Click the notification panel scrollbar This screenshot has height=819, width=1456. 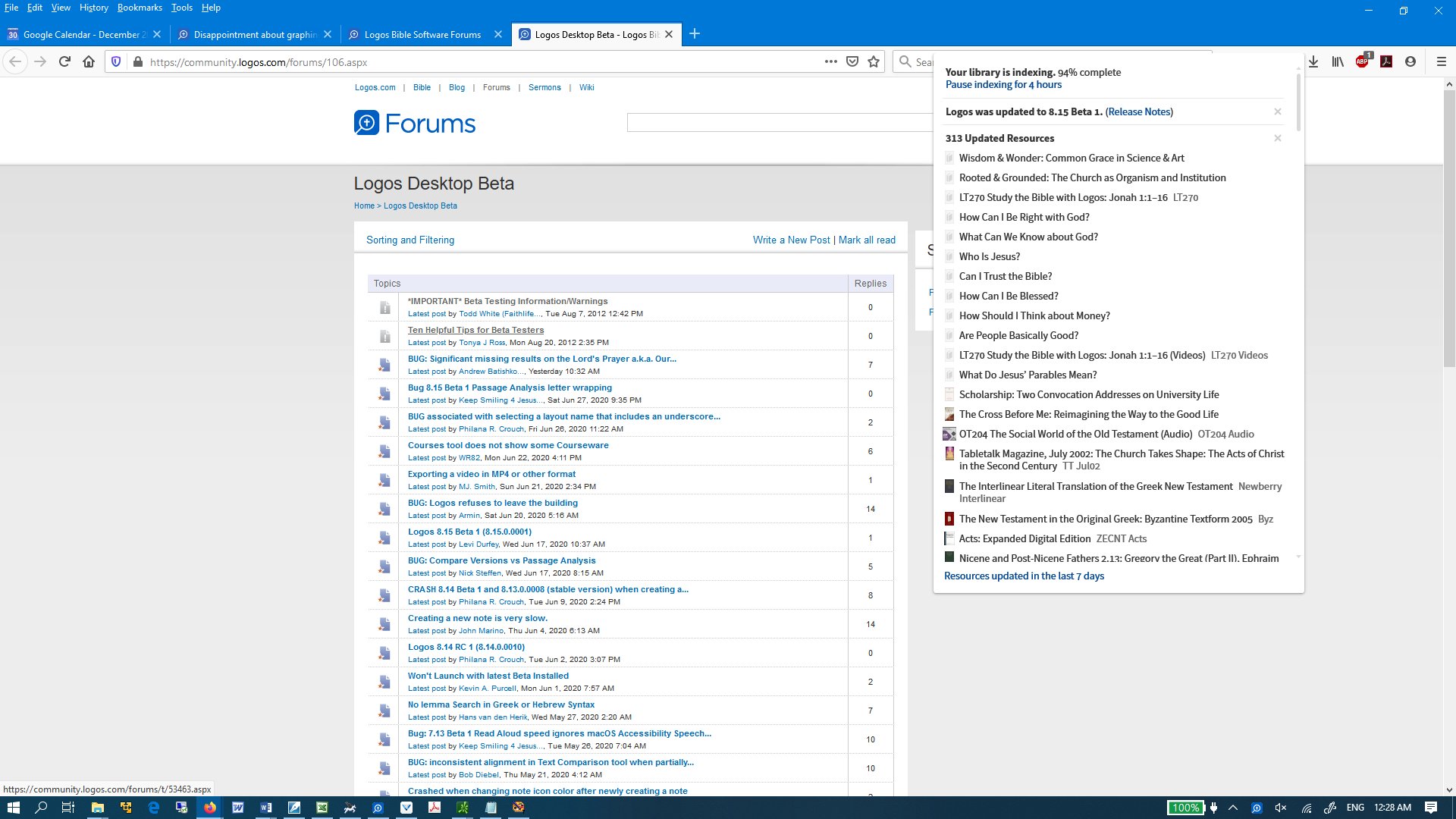[x=1298, y=102]
